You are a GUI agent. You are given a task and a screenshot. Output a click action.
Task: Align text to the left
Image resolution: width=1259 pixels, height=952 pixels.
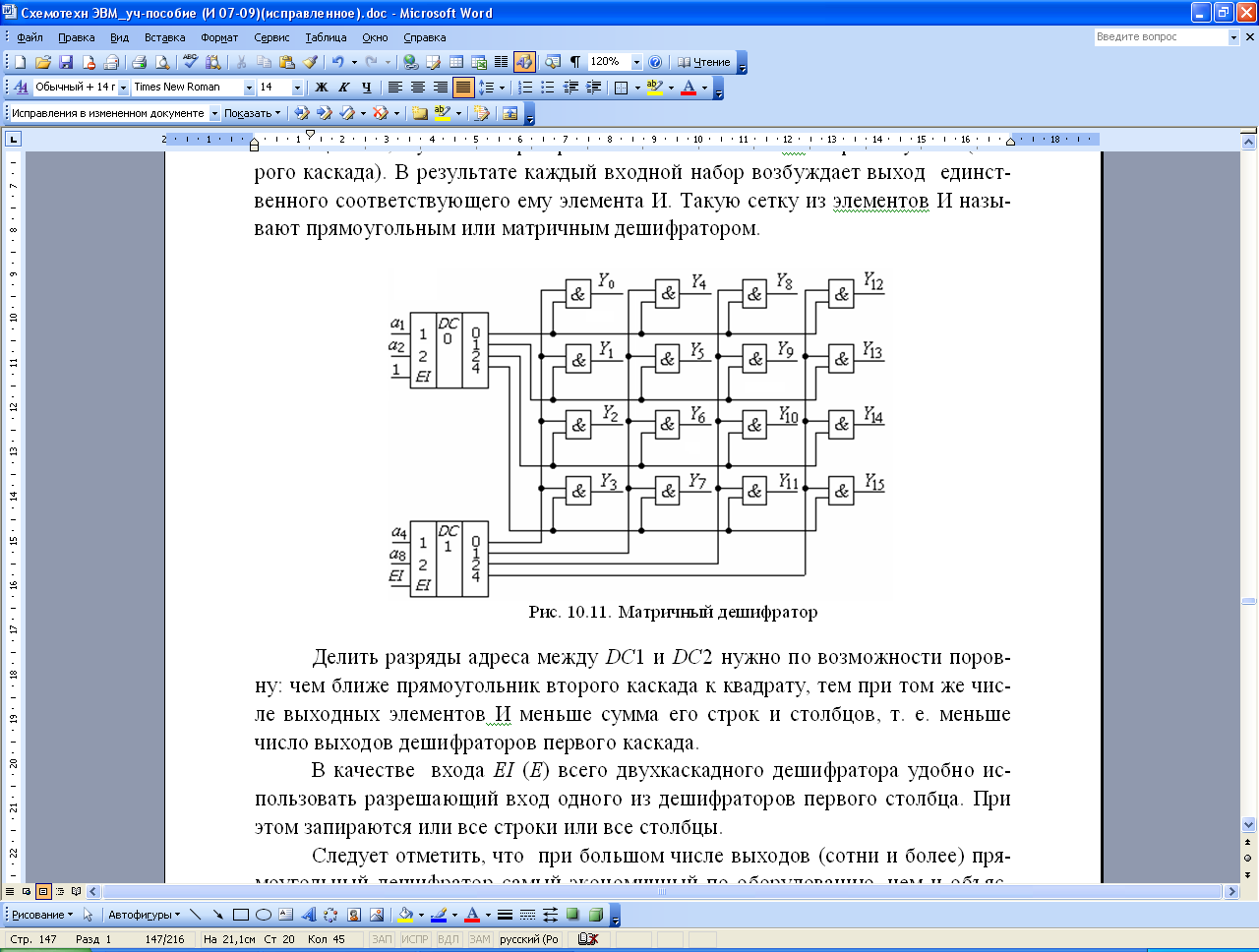395,88
